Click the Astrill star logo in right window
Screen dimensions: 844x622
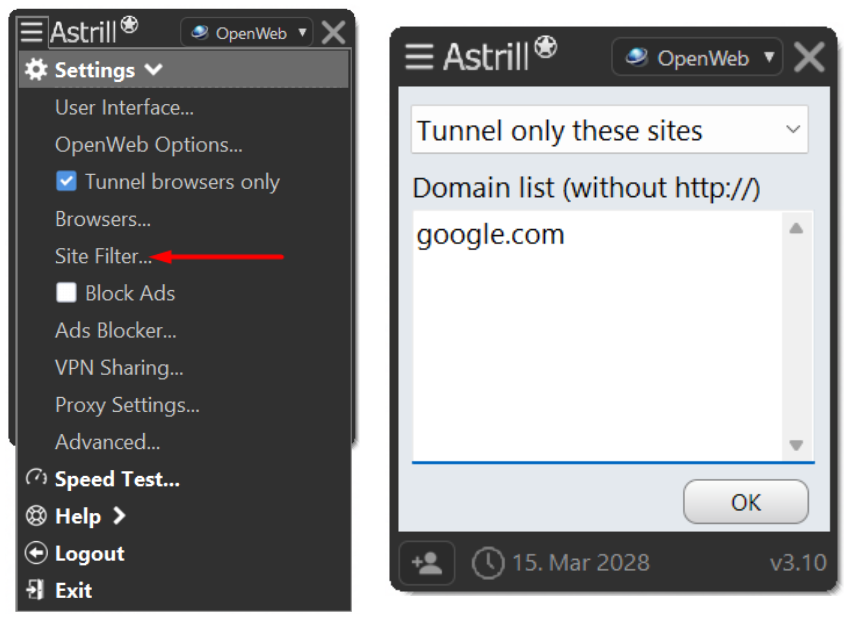(x=546, y=46)
